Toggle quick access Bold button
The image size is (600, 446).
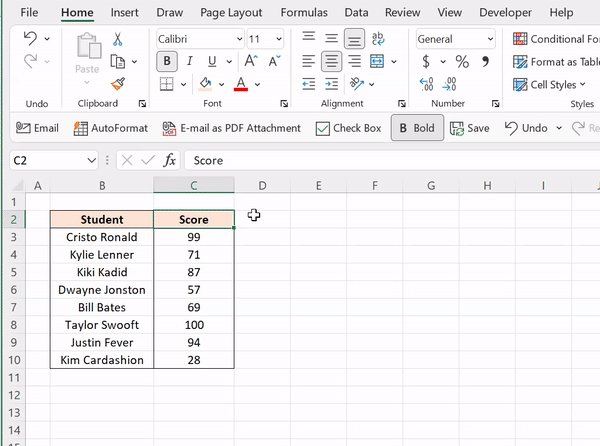pos(417,128)
